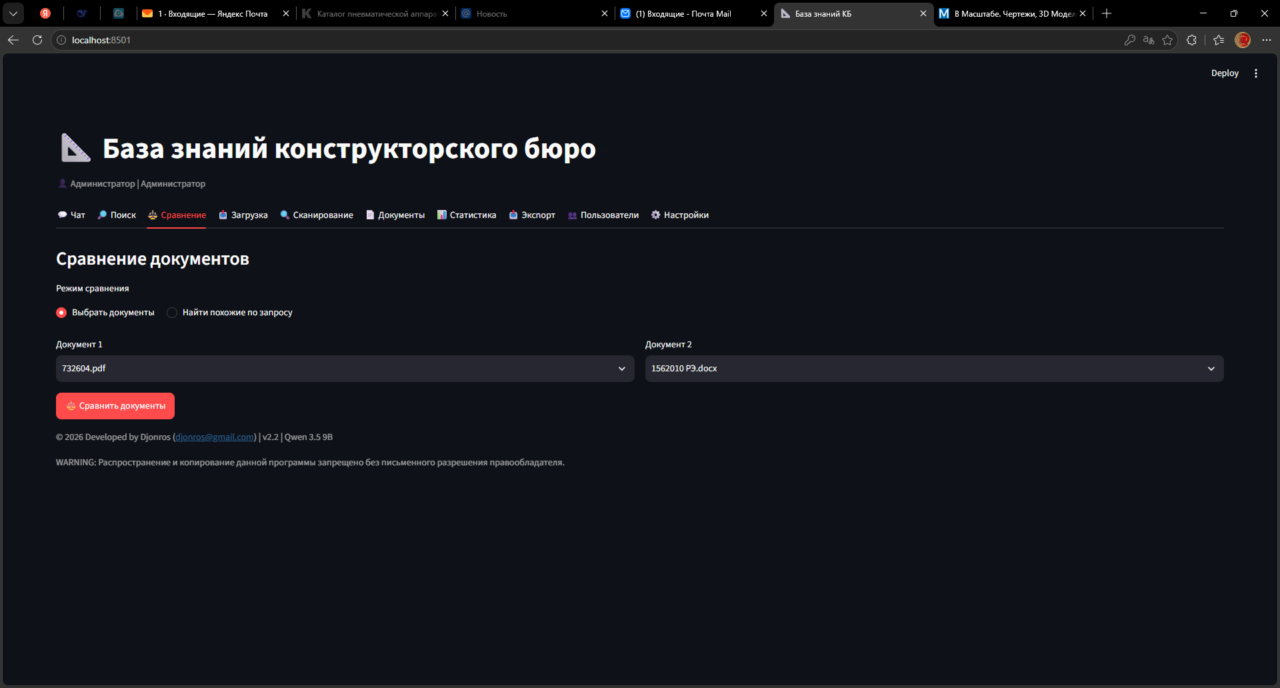Click the WARNING copyright notice text
This screenshot has width=1280, height=688.
click(310, 462)
